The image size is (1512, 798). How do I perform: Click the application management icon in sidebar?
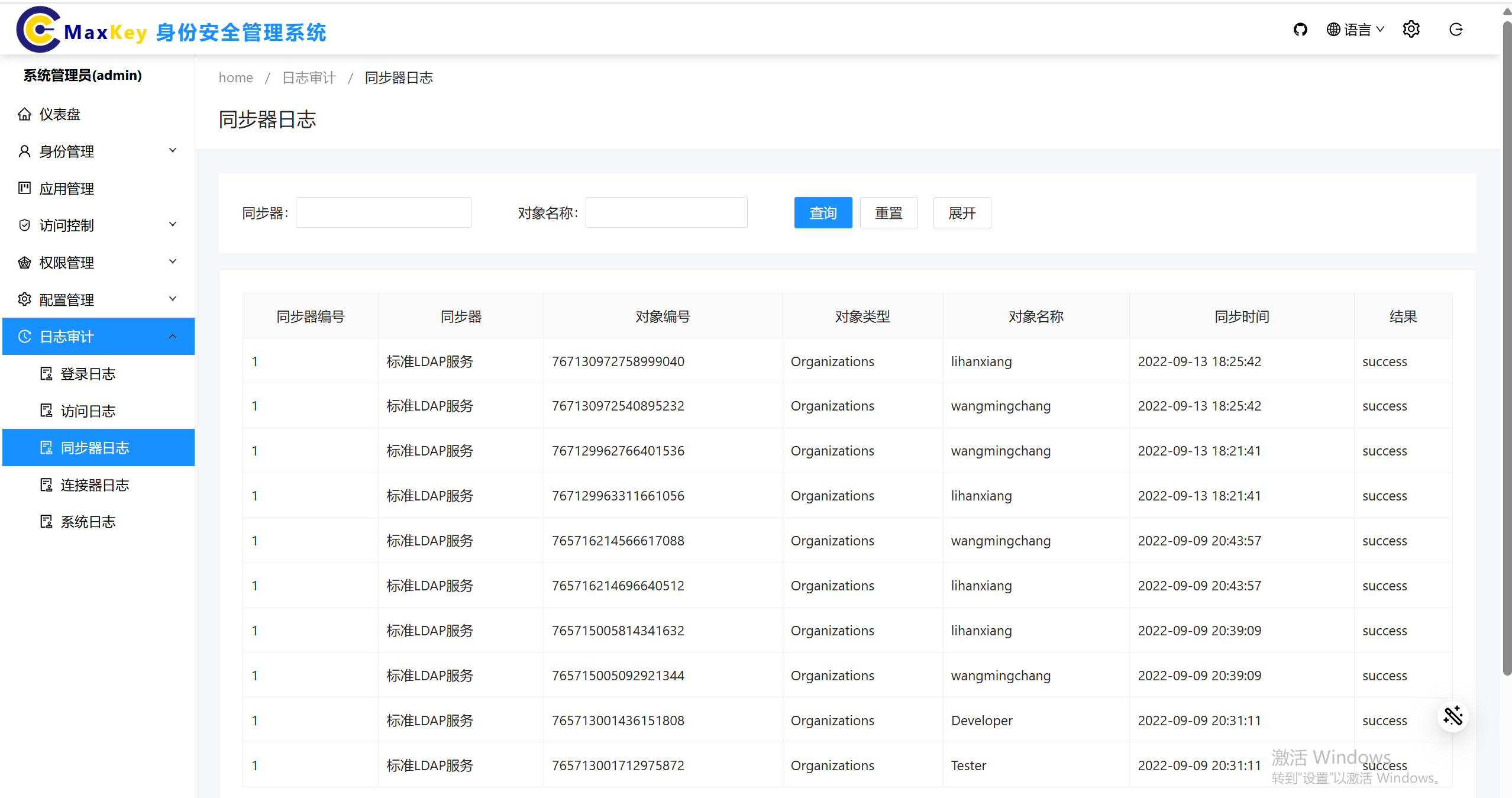24,188
